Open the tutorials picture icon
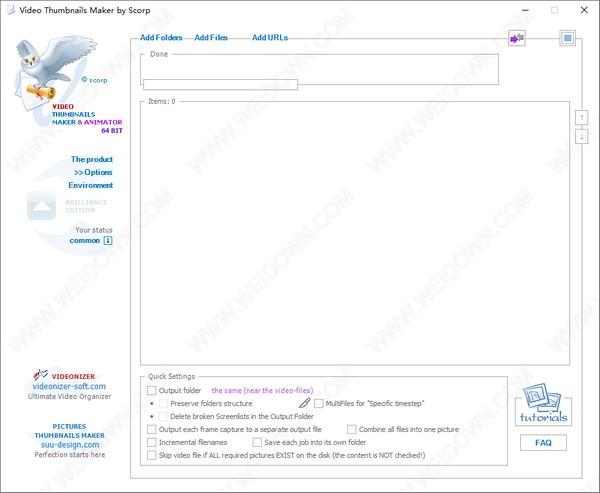The width and height of the screenshot is (600, 493). point(543,405)
